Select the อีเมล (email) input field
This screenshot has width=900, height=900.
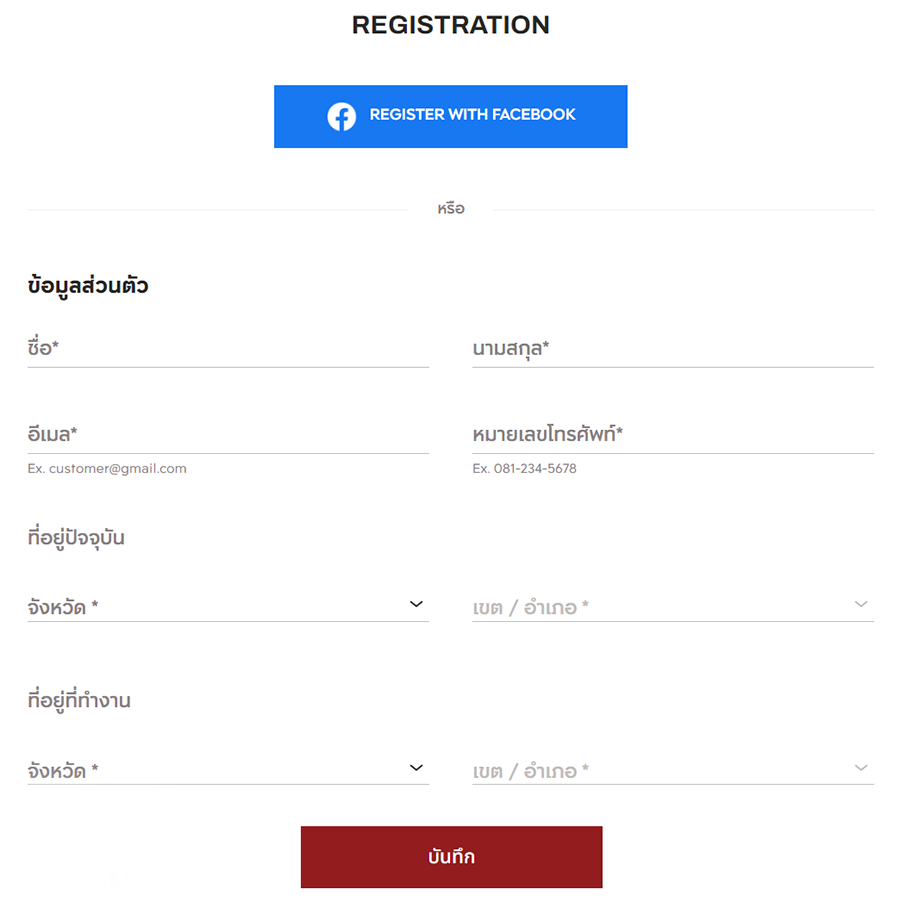point(228,435)
